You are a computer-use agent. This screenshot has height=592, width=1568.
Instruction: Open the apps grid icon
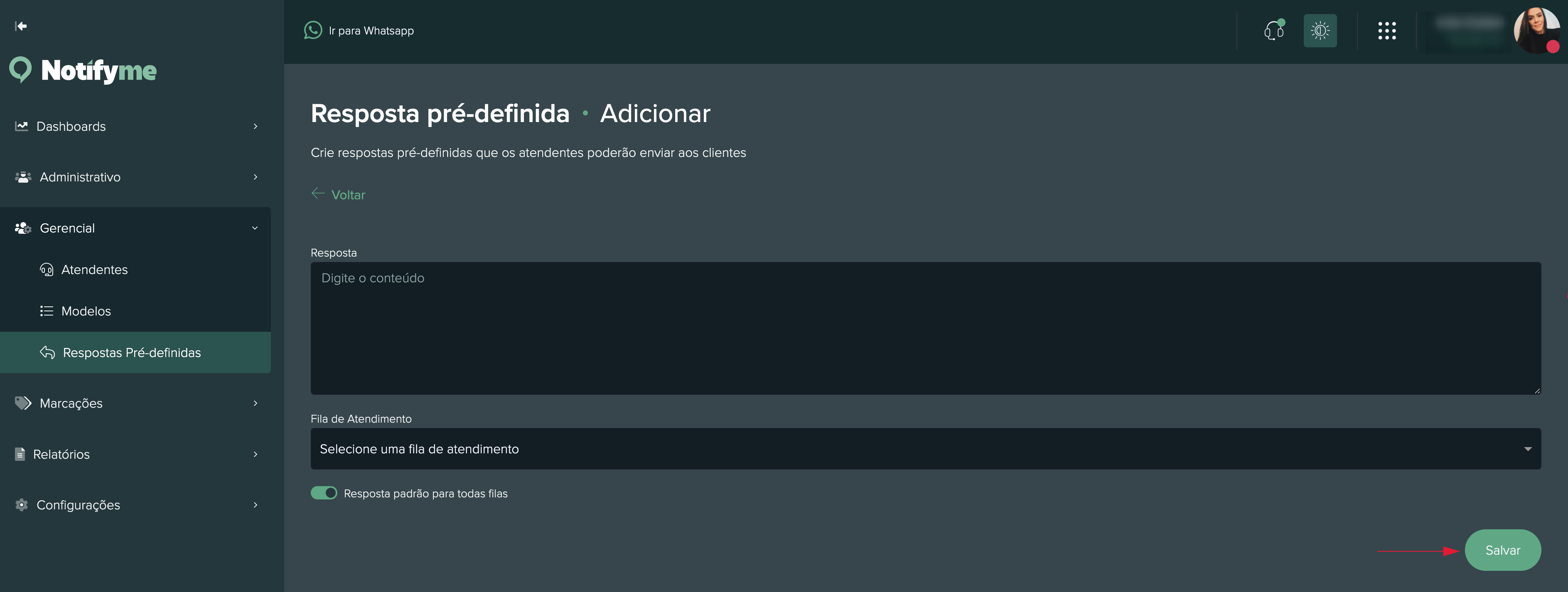[x=1386, y=30]
